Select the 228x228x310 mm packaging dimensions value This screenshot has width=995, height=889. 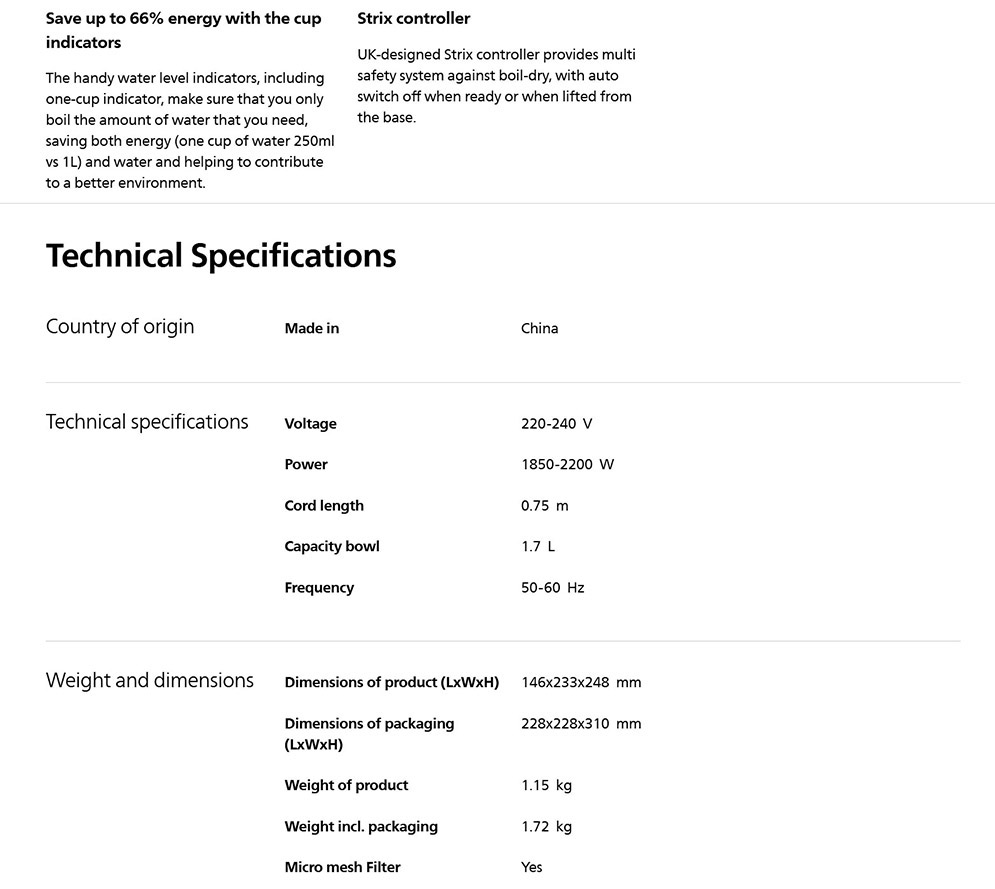pyautogui.click(x=580, y=724)
